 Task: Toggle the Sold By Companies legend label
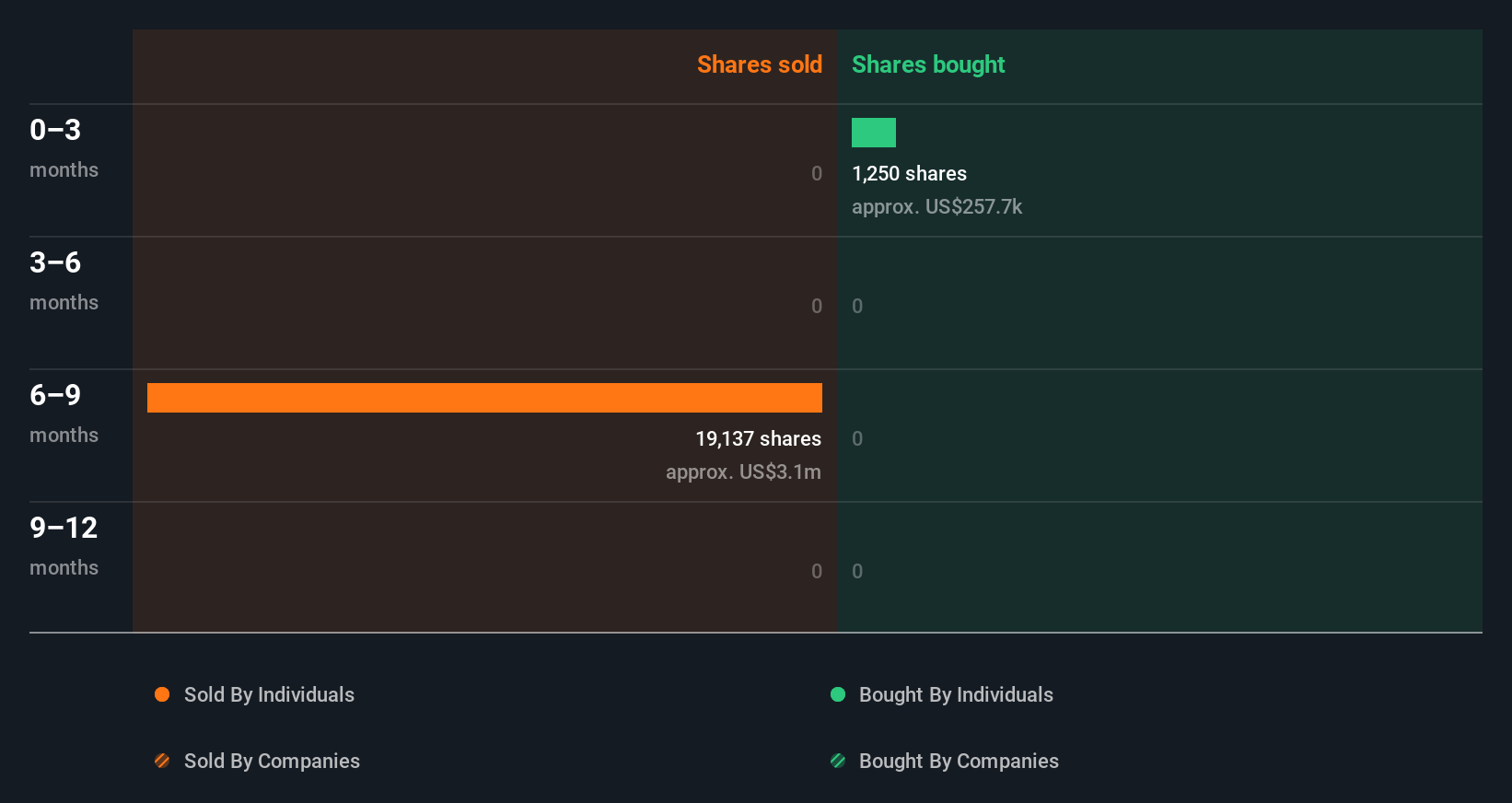coord(272,762)
